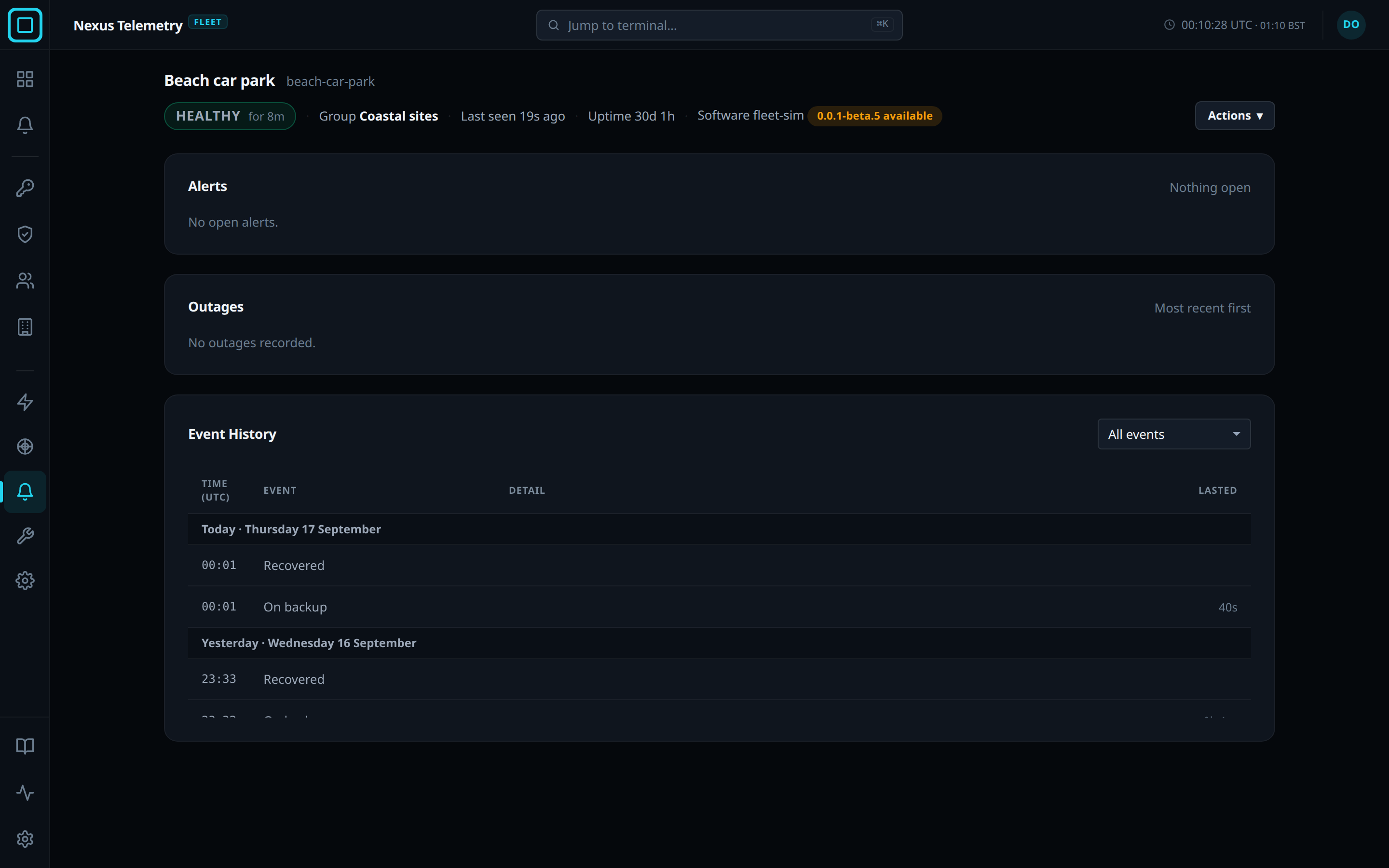
Task: Expand the All events filter dropdown
Action: 1174,434
